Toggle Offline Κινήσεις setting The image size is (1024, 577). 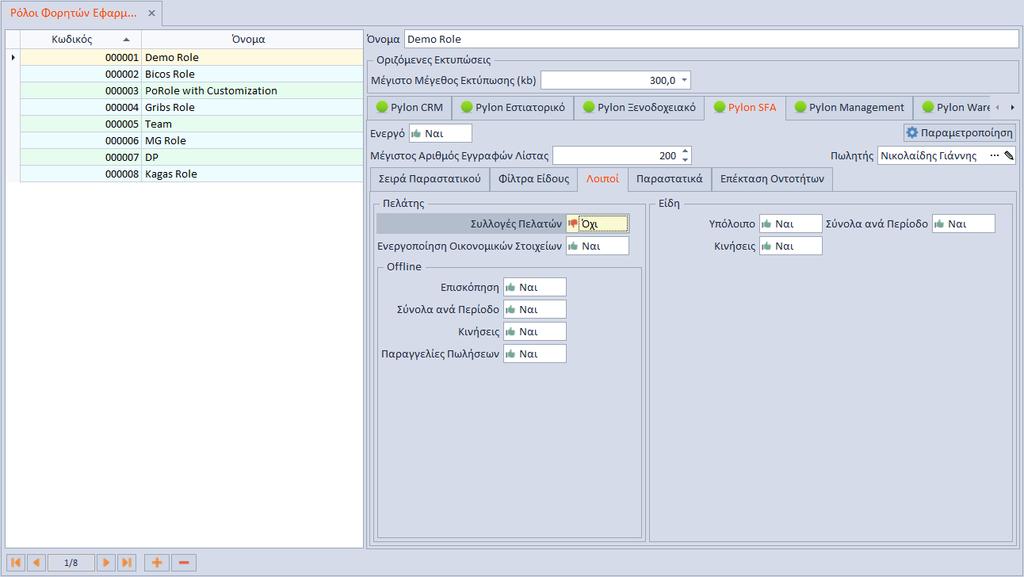click(x=535, y=332)
